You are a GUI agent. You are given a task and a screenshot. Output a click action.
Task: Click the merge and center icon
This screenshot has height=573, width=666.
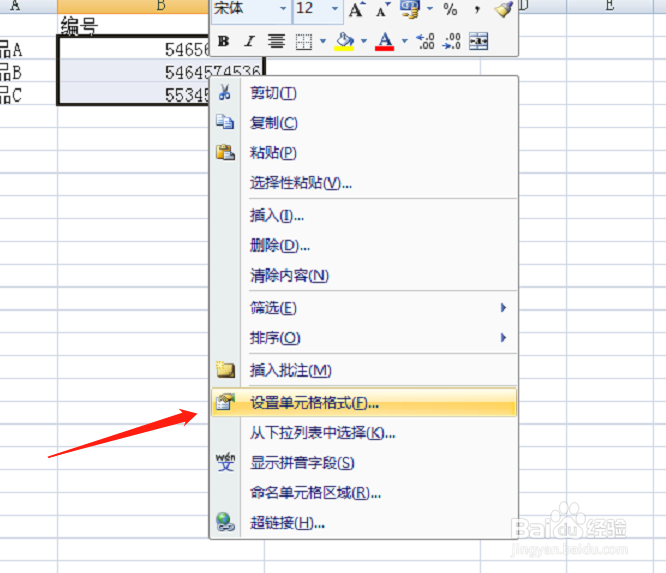[479, 41]
